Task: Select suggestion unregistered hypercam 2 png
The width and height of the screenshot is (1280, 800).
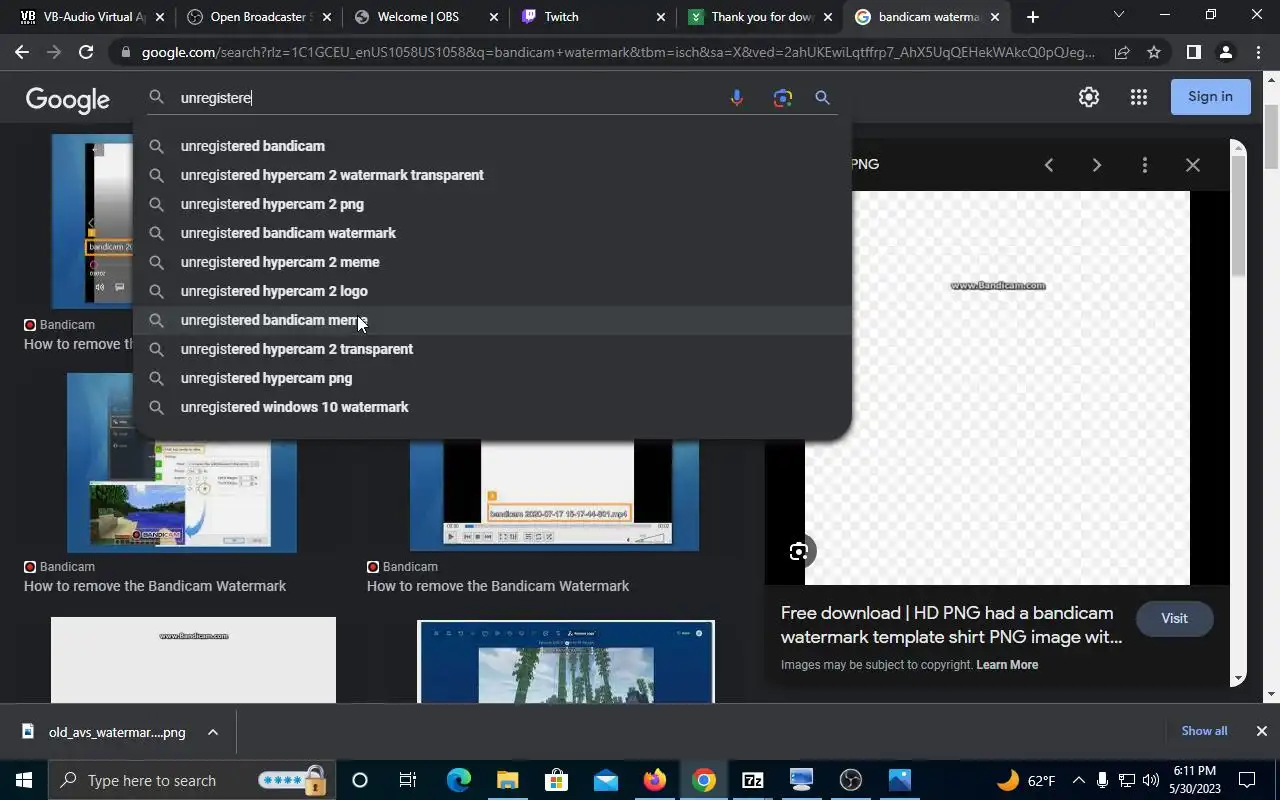Action: (492, 204)
